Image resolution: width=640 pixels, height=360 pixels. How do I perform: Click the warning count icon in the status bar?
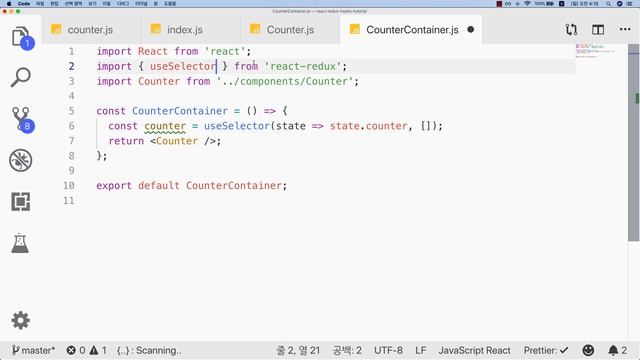[94, 350]
